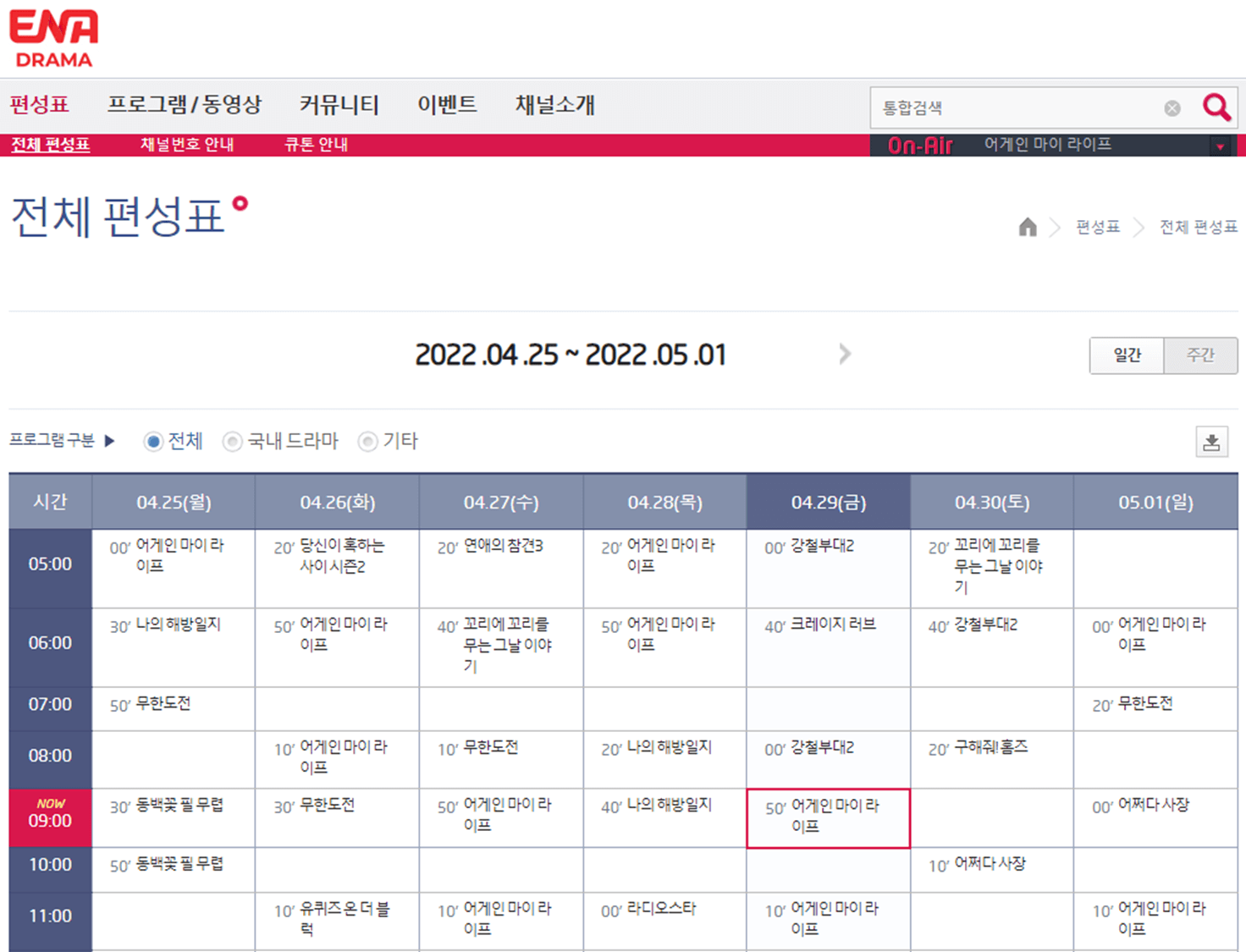
Task: Click the home icon in the breadcrumb
Action: coord(1028,227)
